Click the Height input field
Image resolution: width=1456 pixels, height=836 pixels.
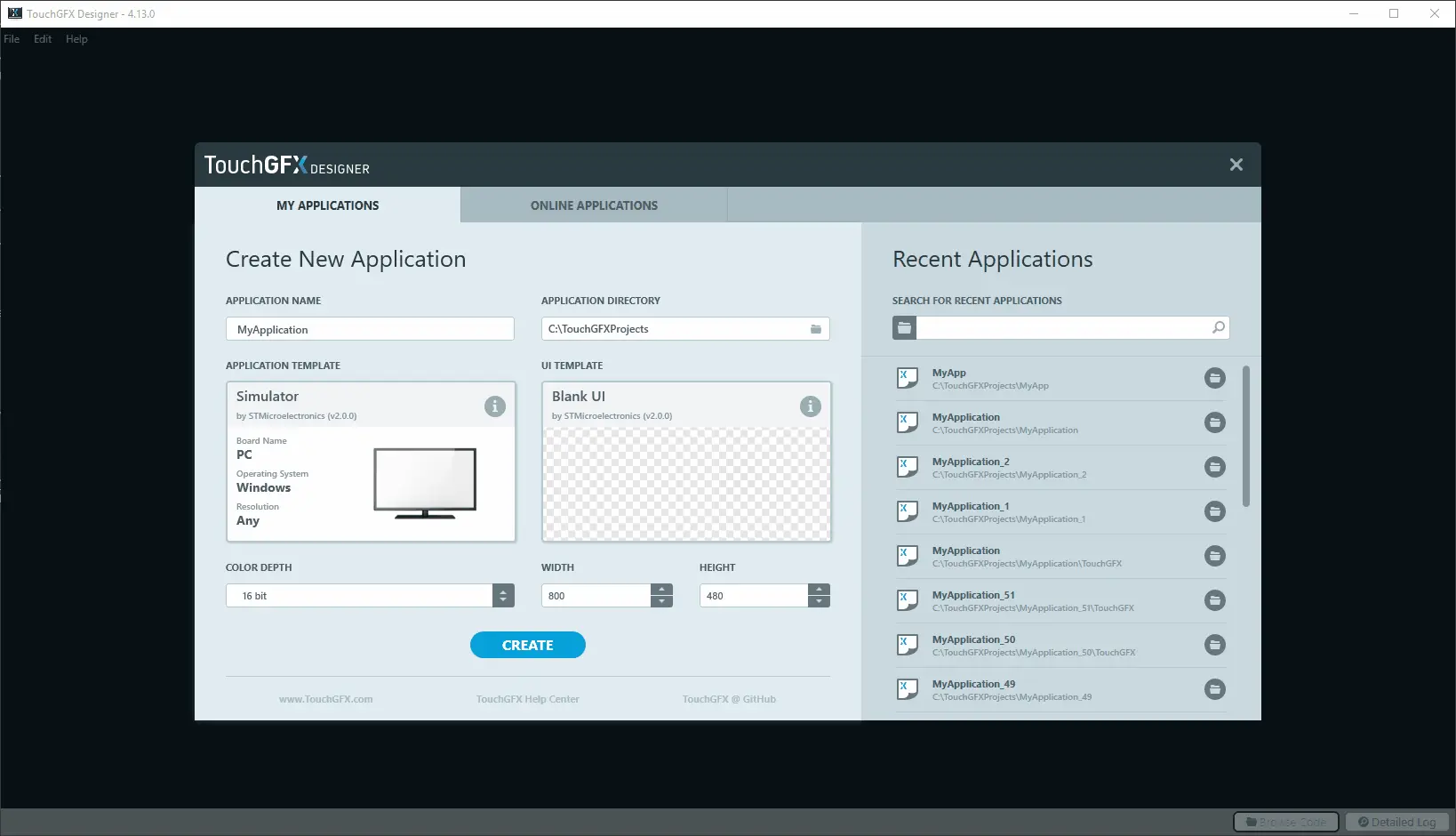point(754,596)
